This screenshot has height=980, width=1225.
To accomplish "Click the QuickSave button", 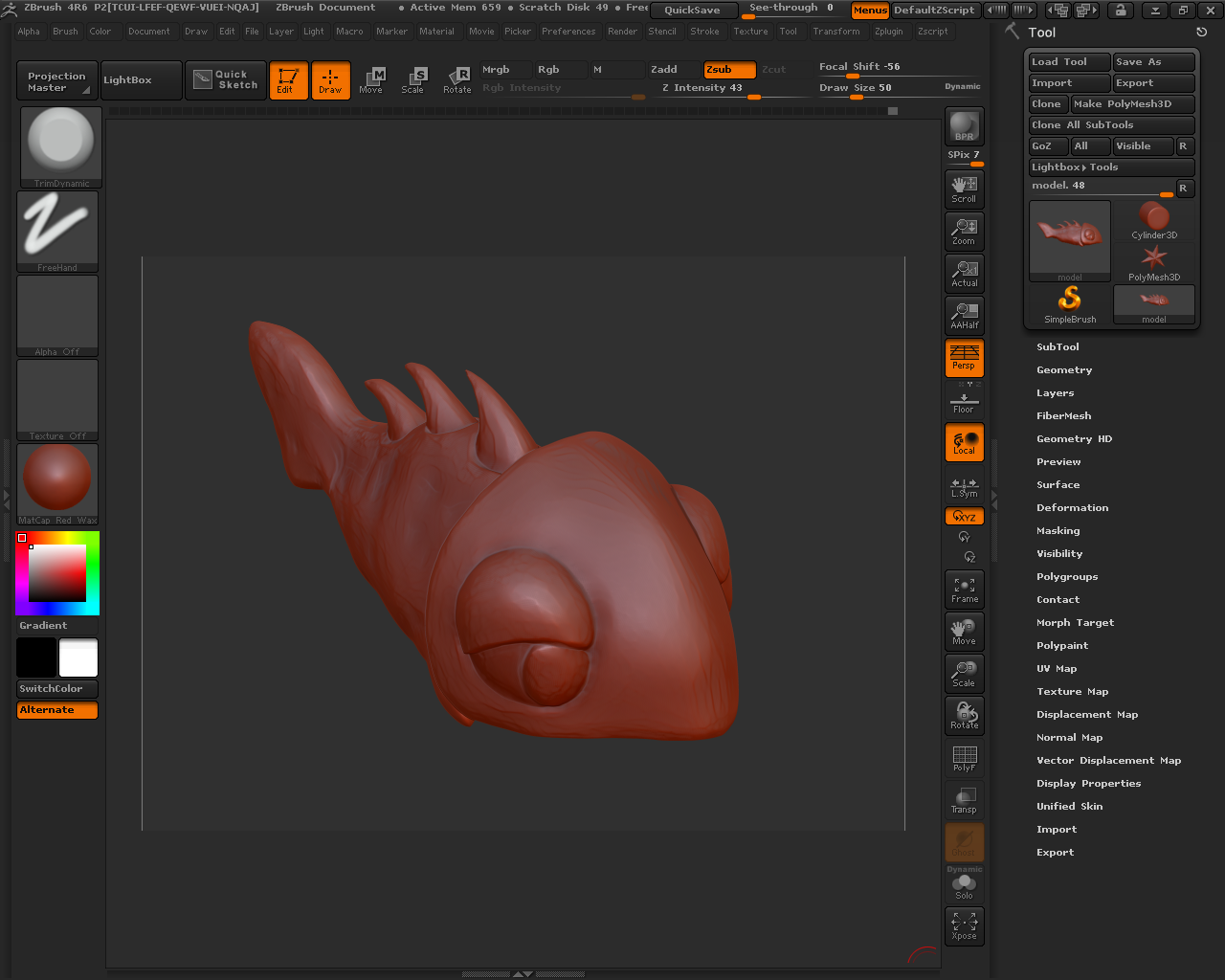I will (x=693, y=11).
